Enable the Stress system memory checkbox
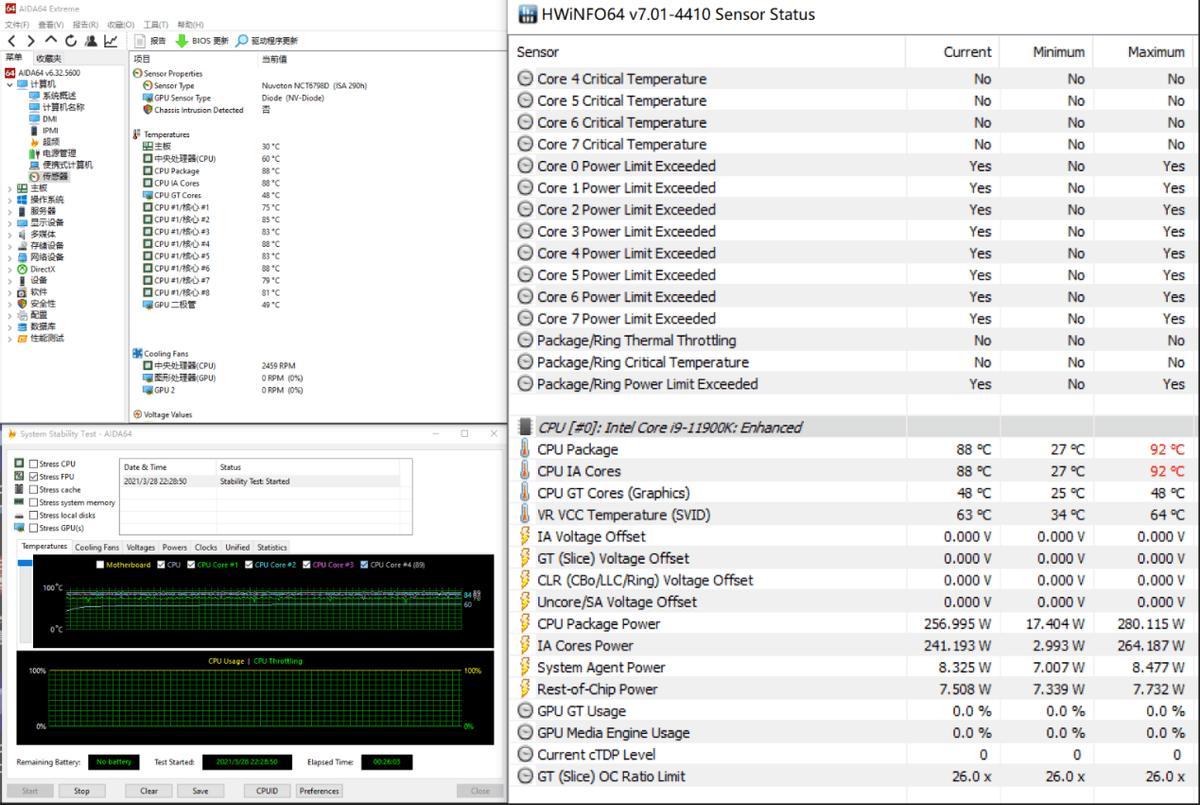 point(33,503)
